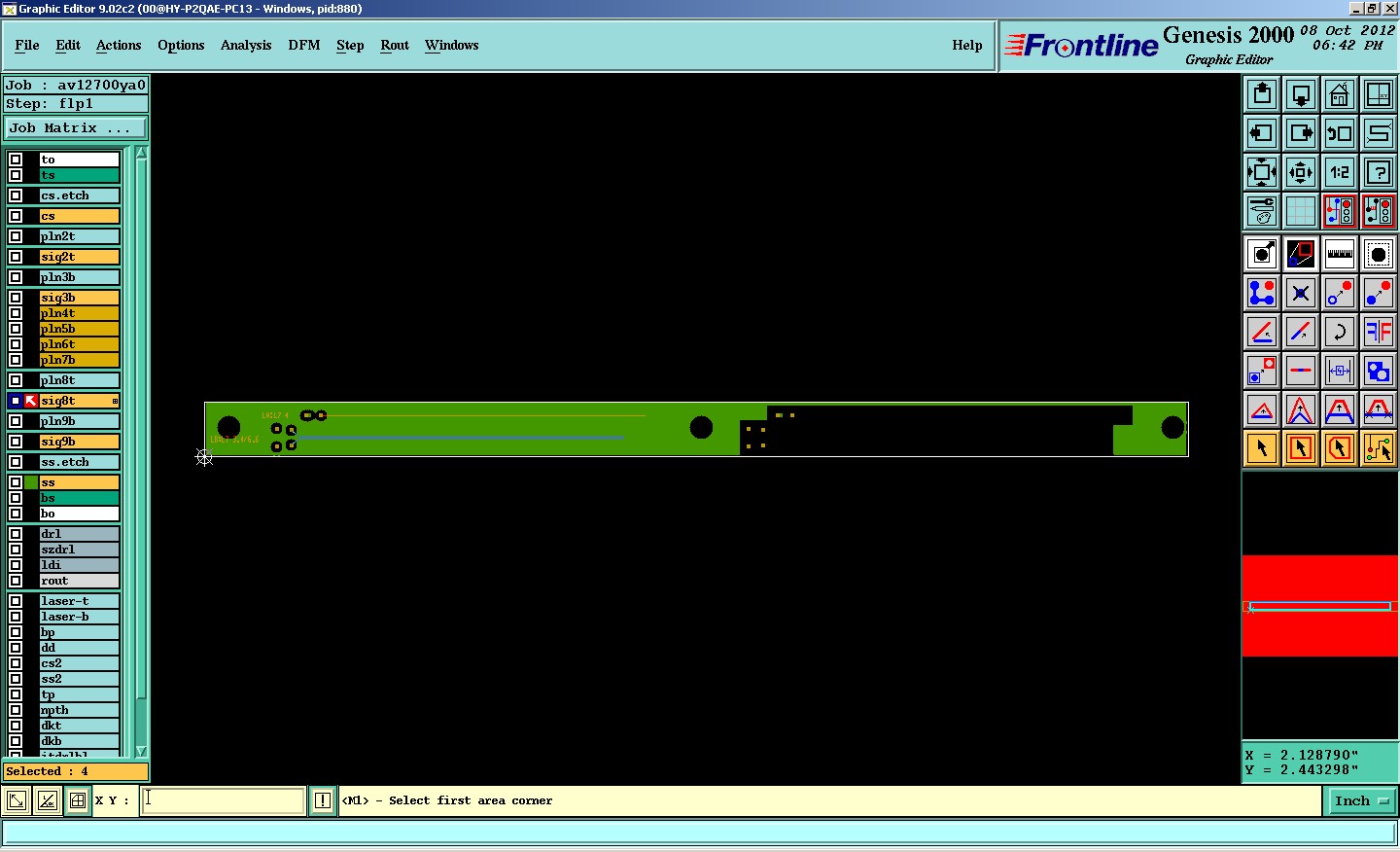
Task: Toggle the 'ss' layer checkbox
Action: click(x=16, y=482)
